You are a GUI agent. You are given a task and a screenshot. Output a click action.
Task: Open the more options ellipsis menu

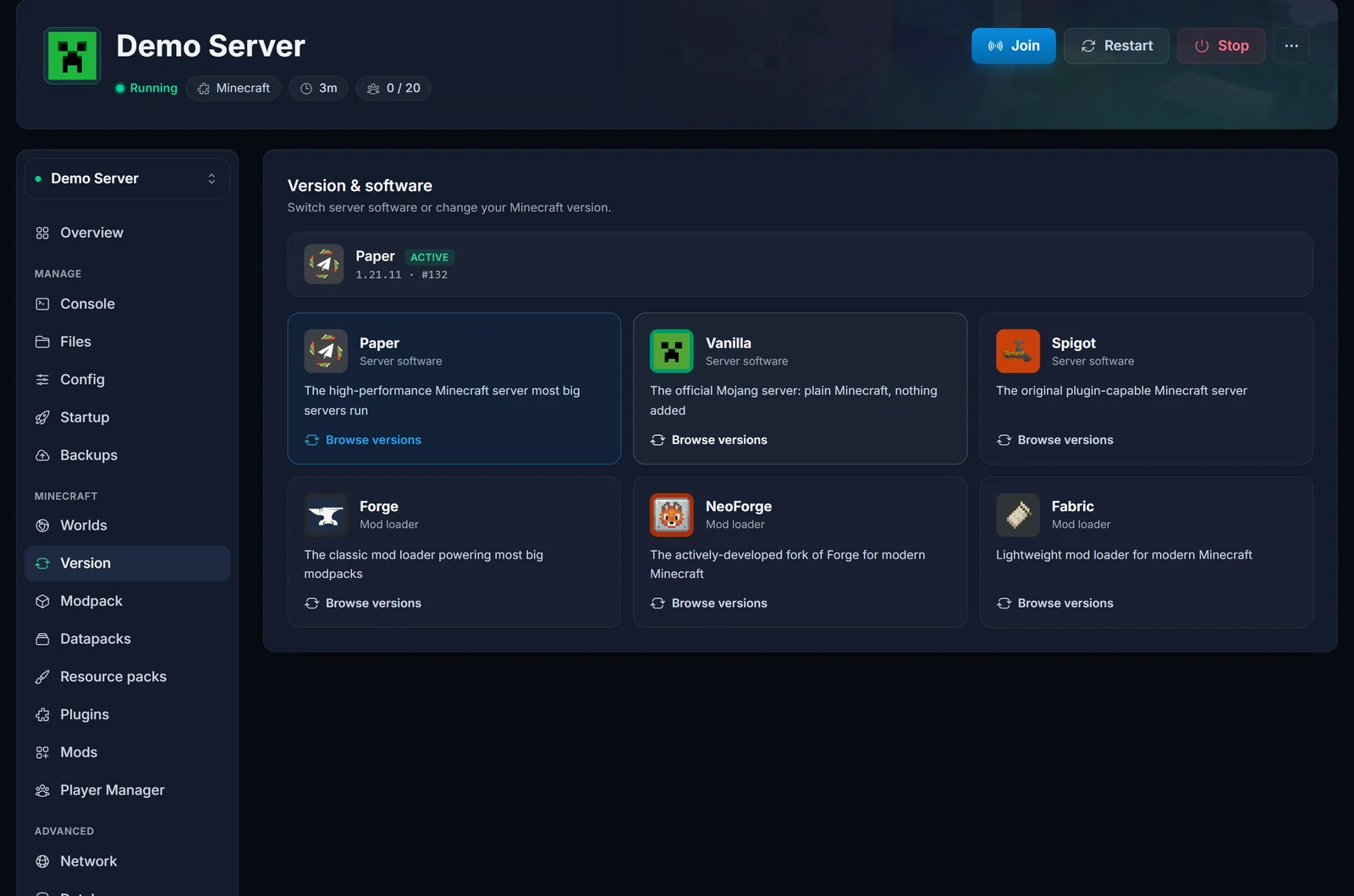(1291, 46)
